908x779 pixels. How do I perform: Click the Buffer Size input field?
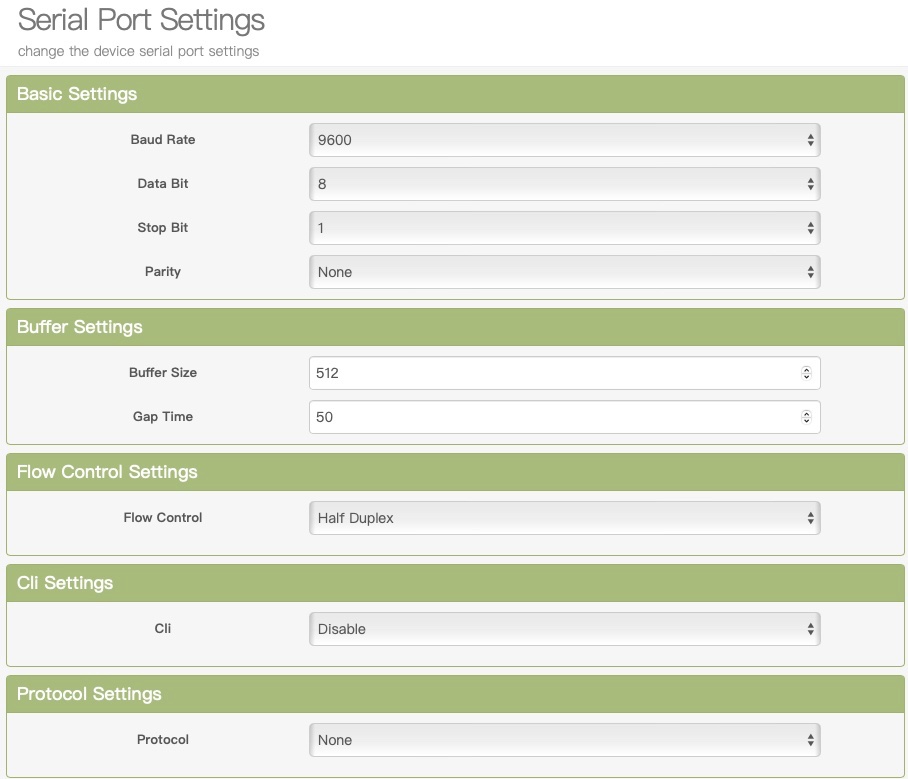(550, 373)
